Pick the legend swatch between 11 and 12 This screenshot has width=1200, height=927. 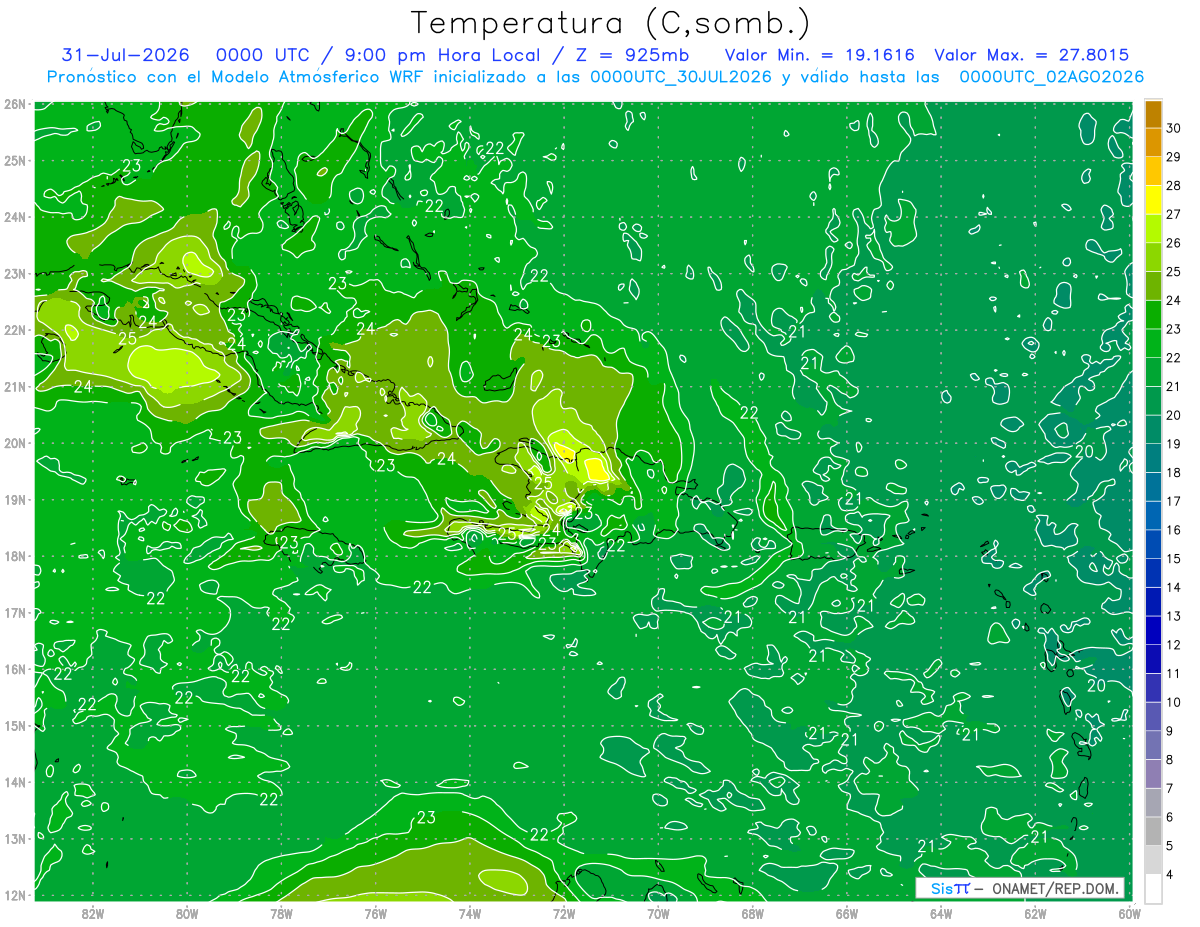pos(1153,658)
